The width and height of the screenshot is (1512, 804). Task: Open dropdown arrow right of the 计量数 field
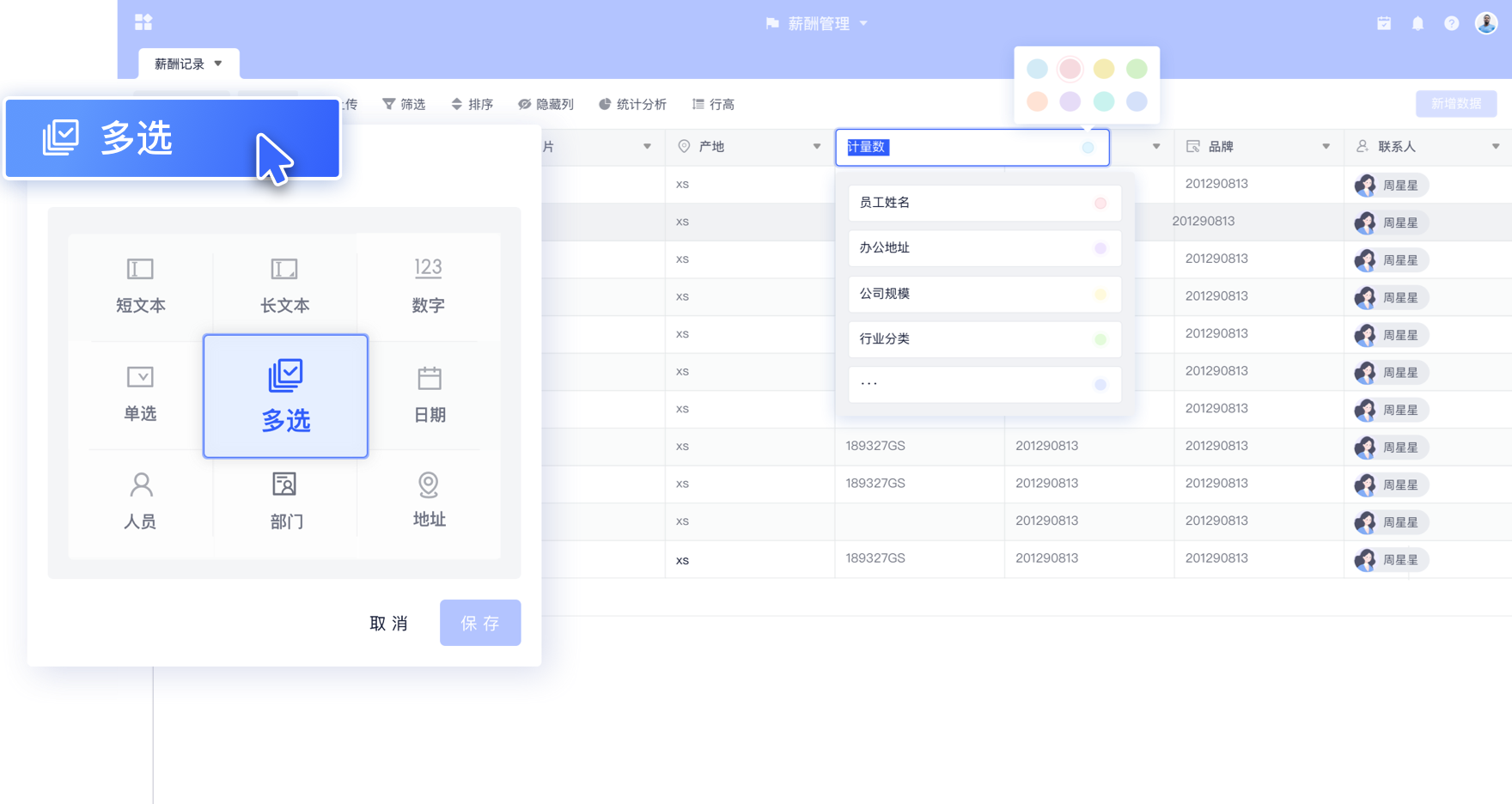coord(1156,147)
